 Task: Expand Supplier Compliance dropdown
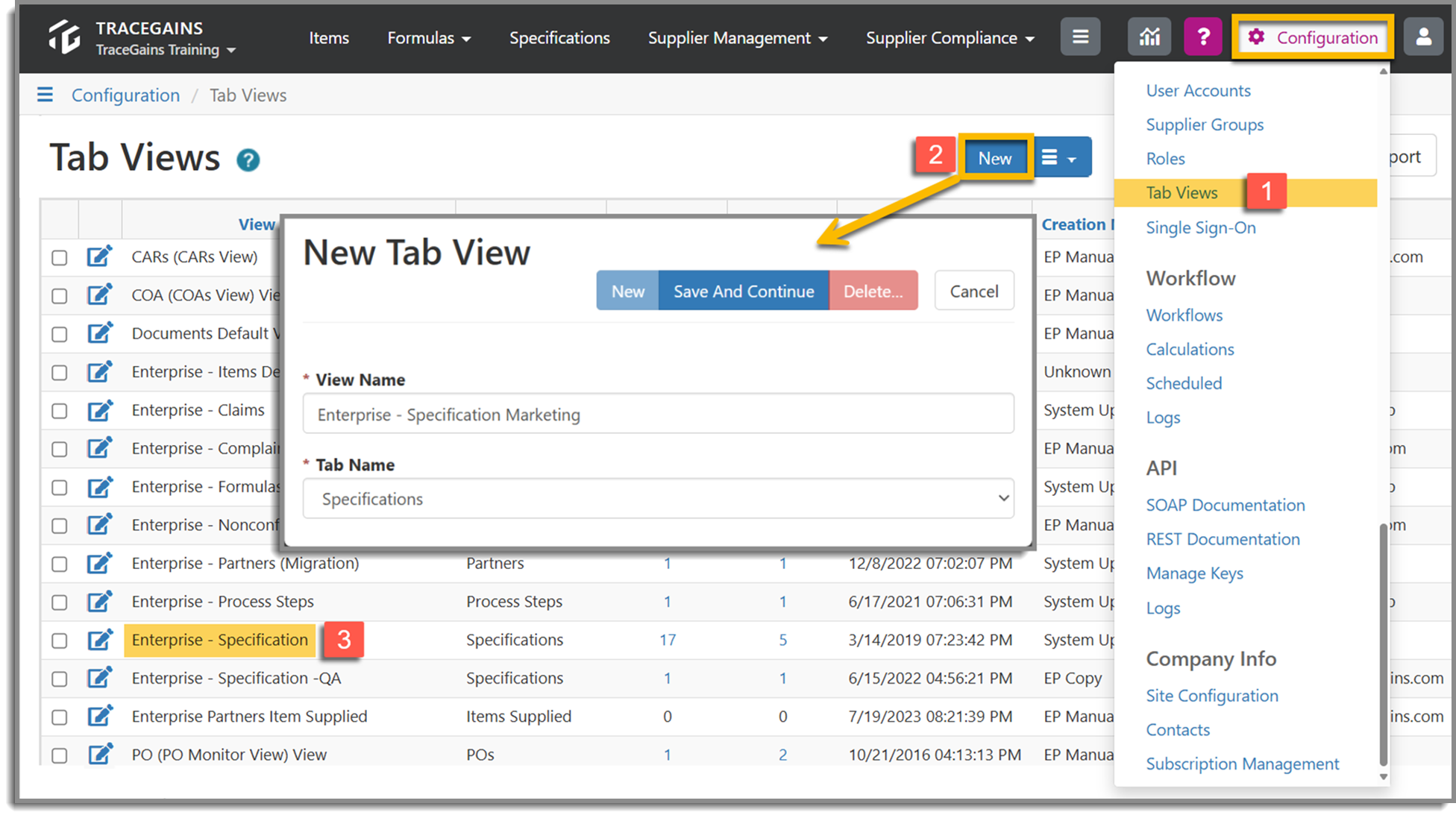950,37
